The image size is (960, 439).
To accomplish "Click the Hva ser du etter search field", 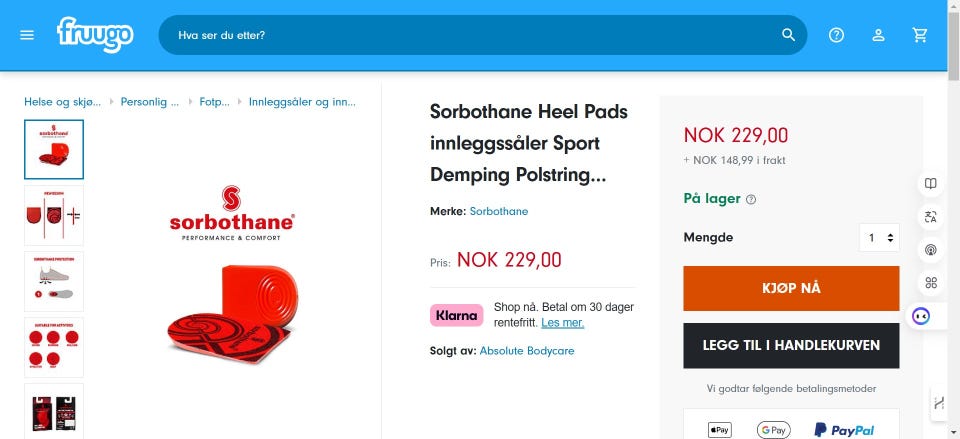I will point(470,35).
